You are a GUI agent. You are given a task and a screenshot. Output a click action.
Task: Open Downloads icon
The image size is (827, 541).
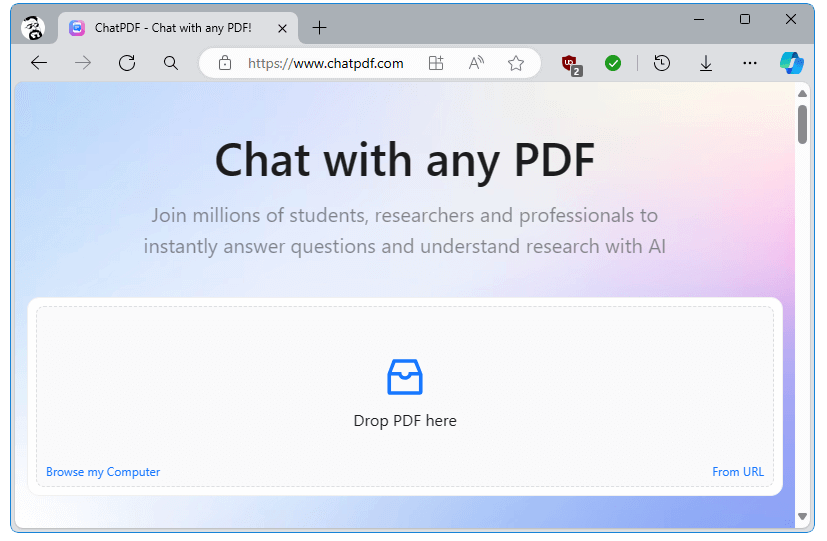click(706, 64)
